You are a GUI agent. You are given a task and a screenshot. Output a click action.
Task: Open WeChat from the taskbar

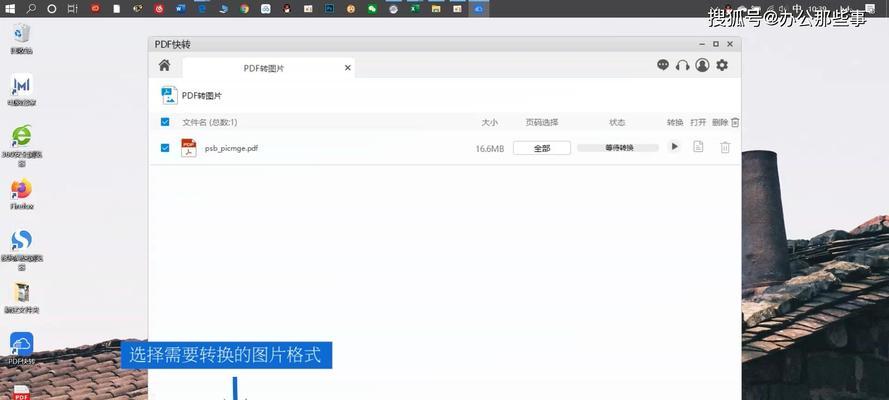372,8
